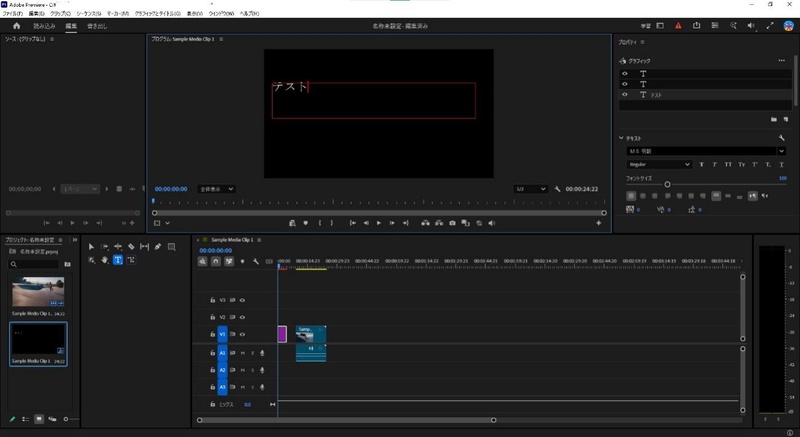Open the font family dropdown
800x437 pixels.
coord(781,151)
